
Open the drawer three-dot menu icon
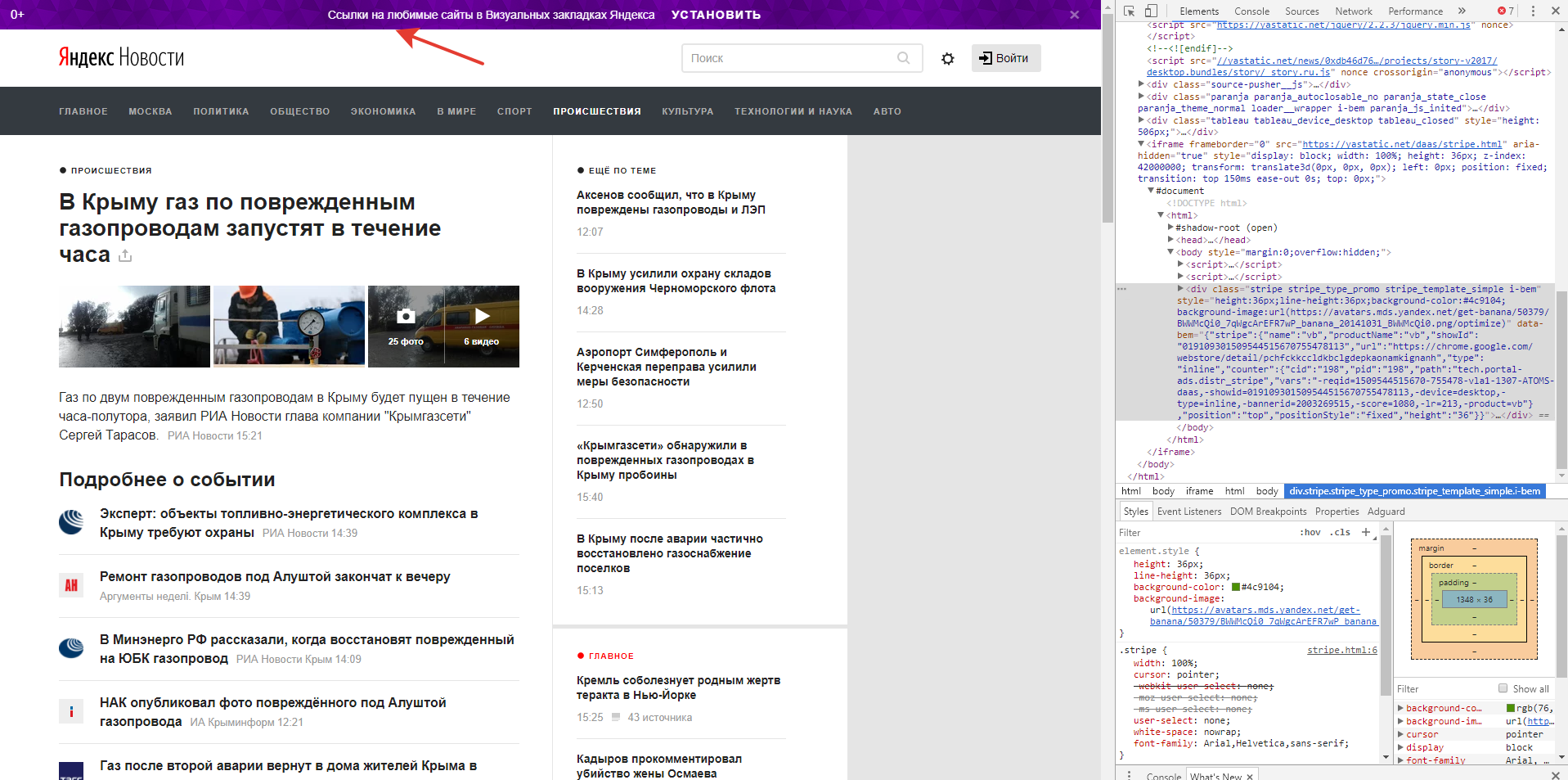(x=1130, y=774)
